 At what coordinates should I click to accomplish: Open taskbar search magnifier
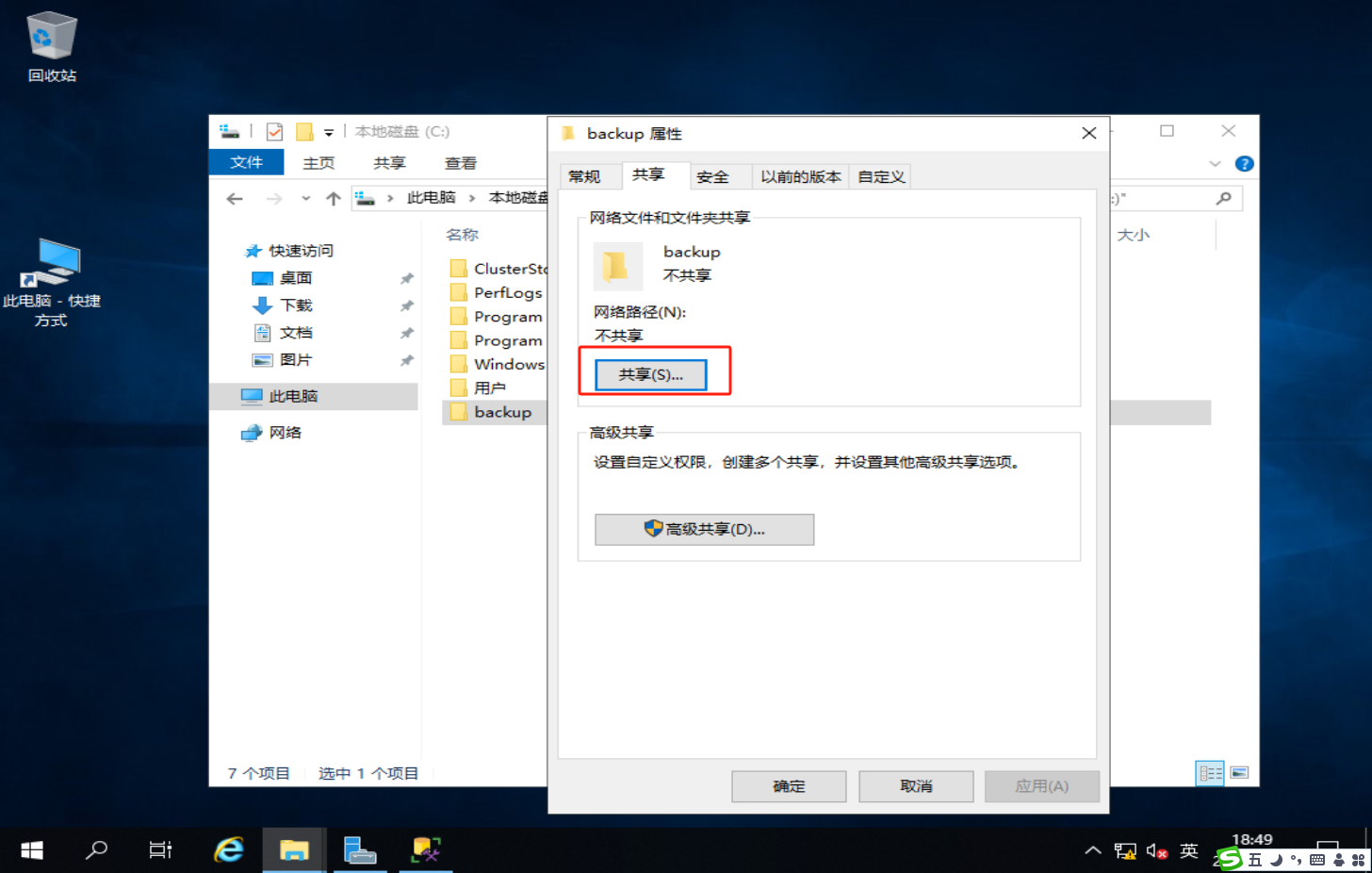96,850
